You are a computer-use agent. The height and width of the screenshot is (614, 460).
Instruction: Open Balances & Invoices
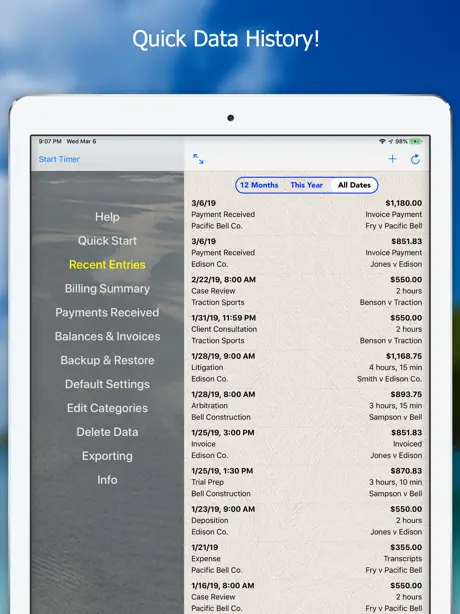(107, 336)
